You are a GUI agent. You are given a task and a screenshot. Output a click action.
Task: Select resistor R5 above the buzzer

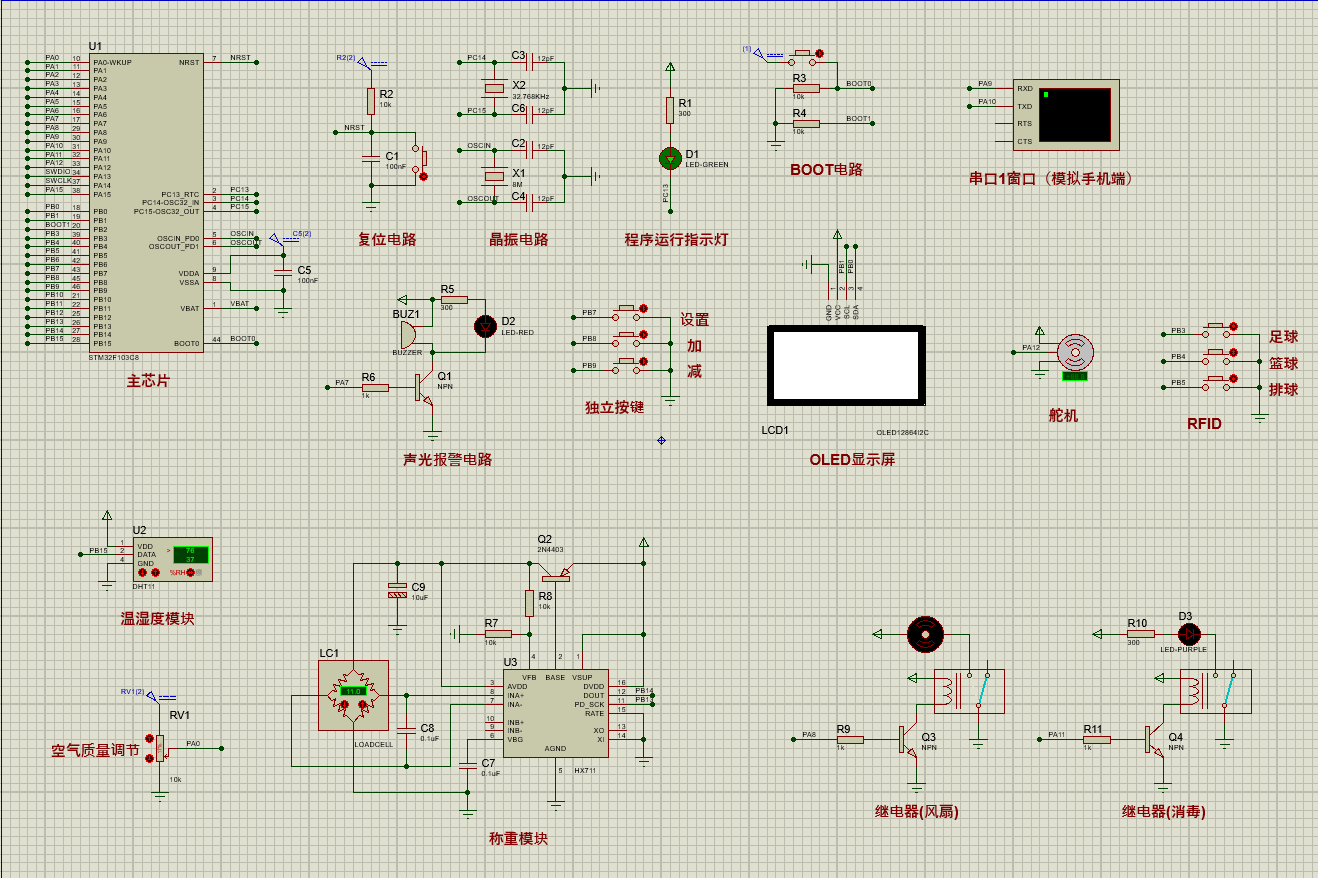pyautogui.click(x=453, y=298)
